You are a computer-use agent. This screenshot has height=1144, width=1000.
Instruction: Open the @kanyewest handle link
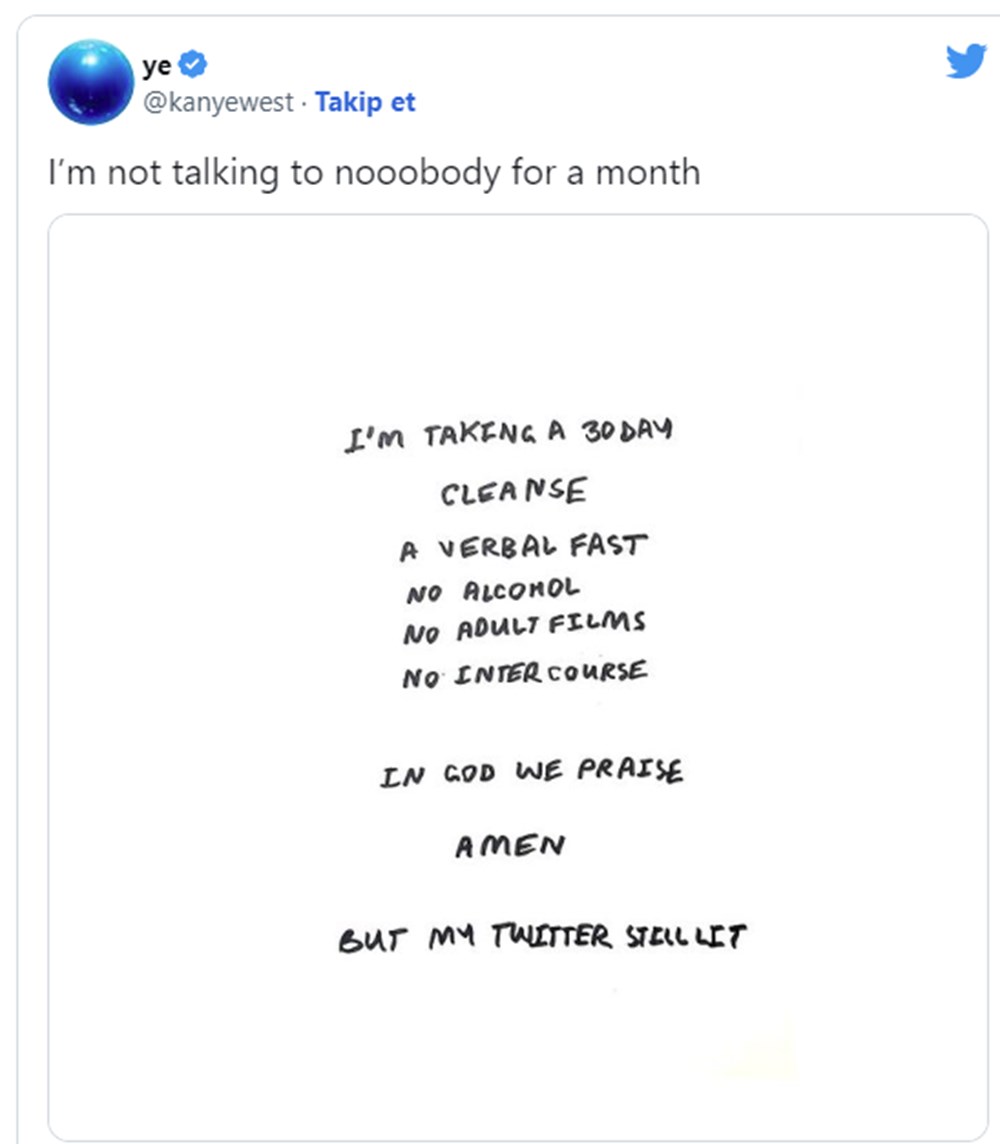220,102
